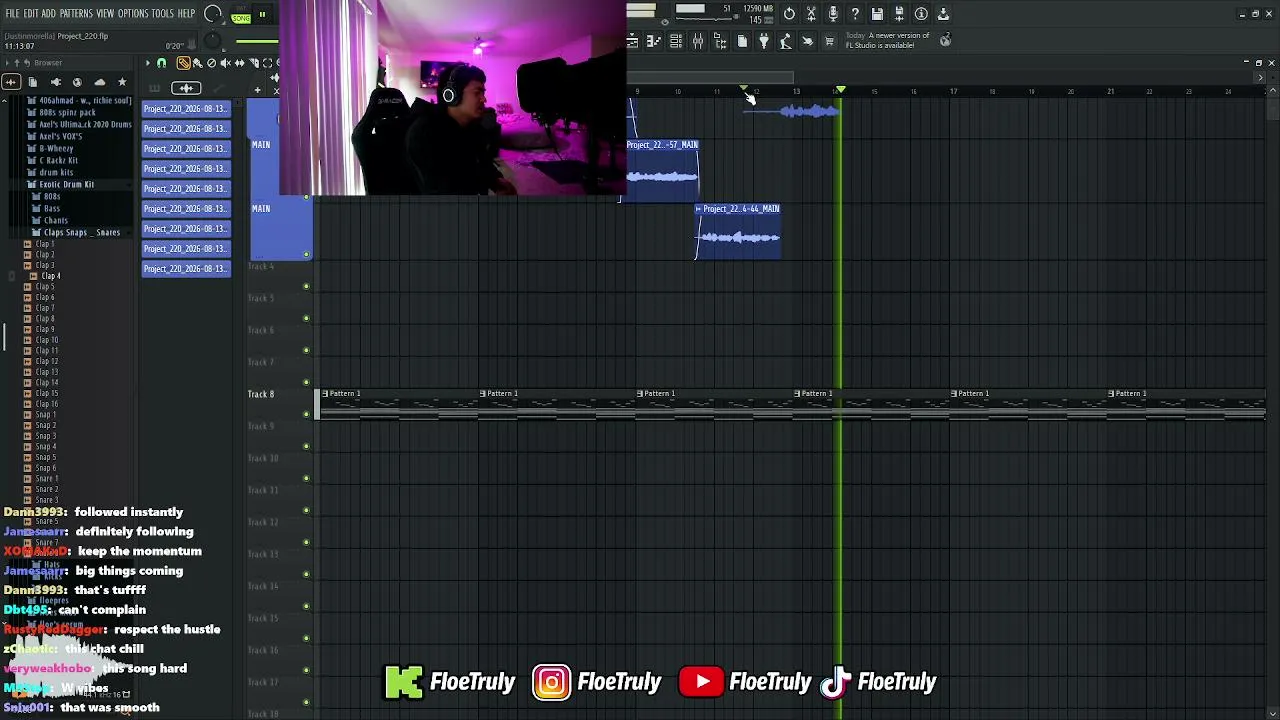Toggle the Song mode button
The height and width of the screenshot is (720, 1280).
pyautogui.click(x=241, y=18)
